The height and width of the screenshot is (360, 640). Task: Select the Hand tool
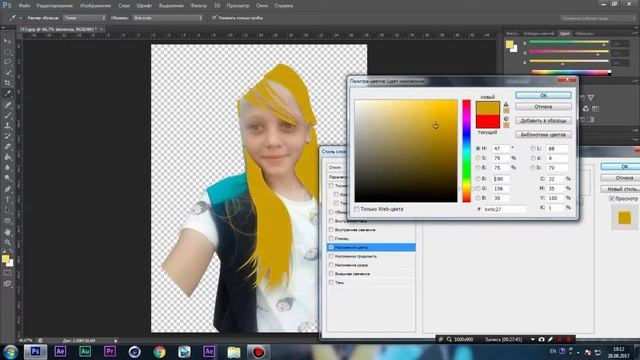(7, 232)
